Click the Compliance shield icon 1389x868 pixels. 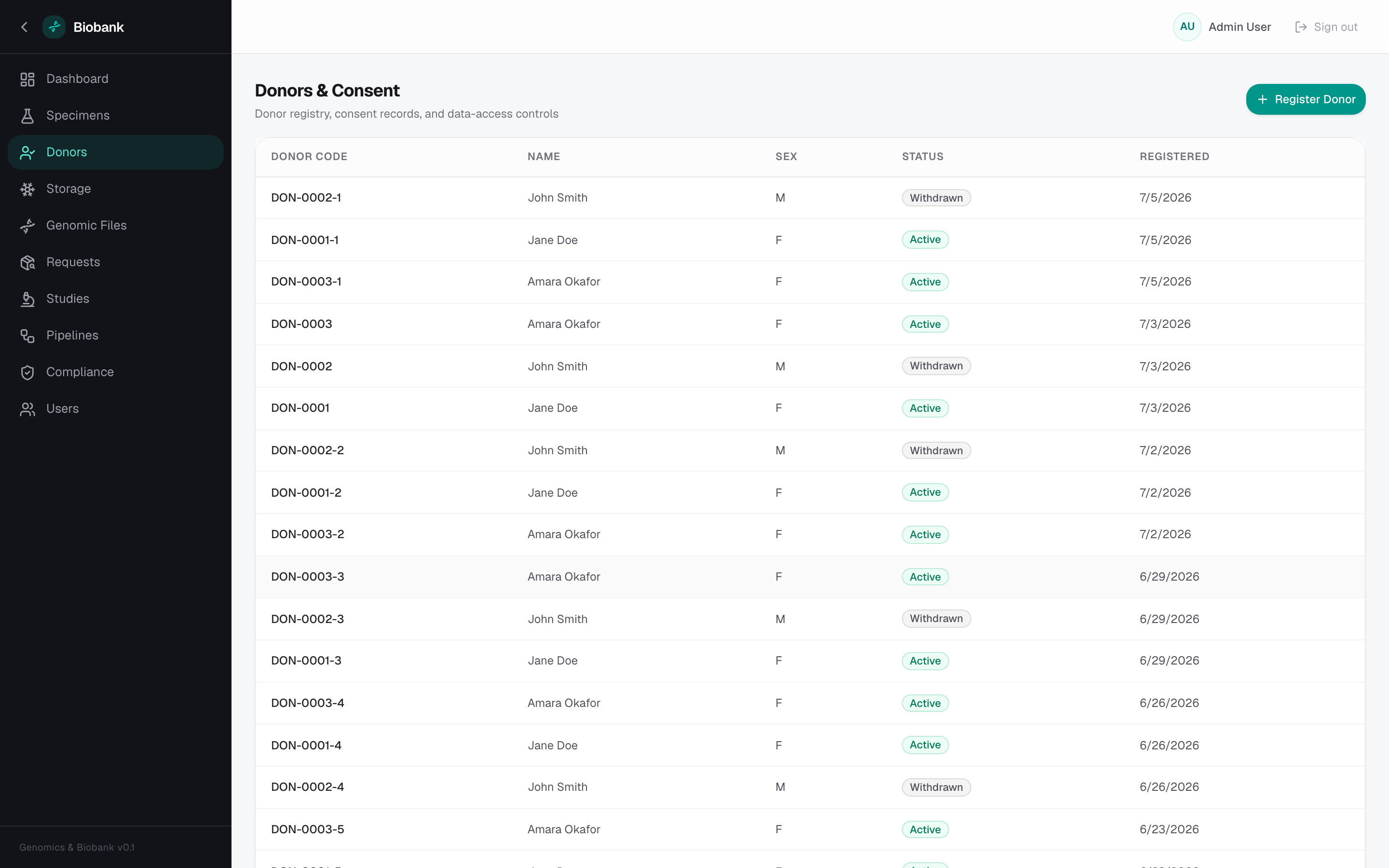pos(27,373)
